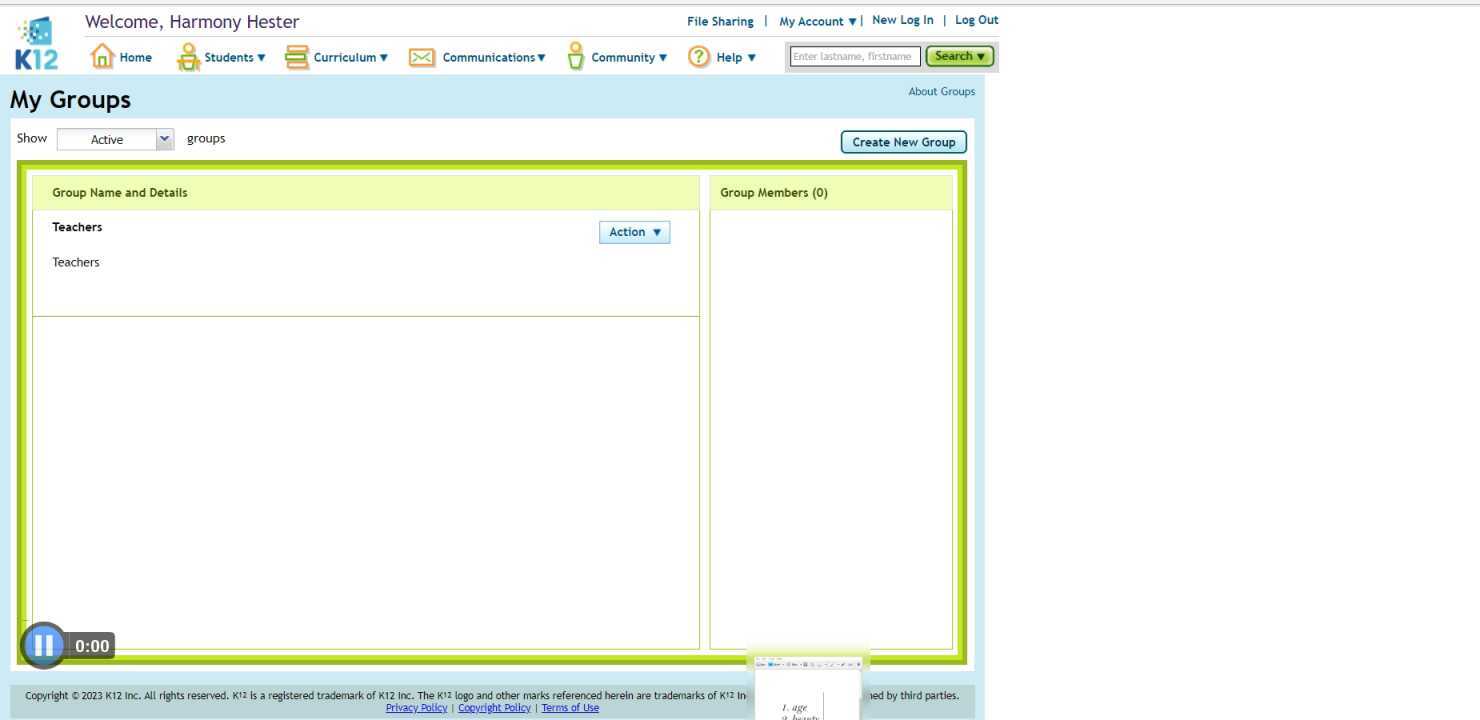Image resolution: width=1480 pixels, height=720 pixels.
Task: Select the Home house icon
Action: click(104, 55)
